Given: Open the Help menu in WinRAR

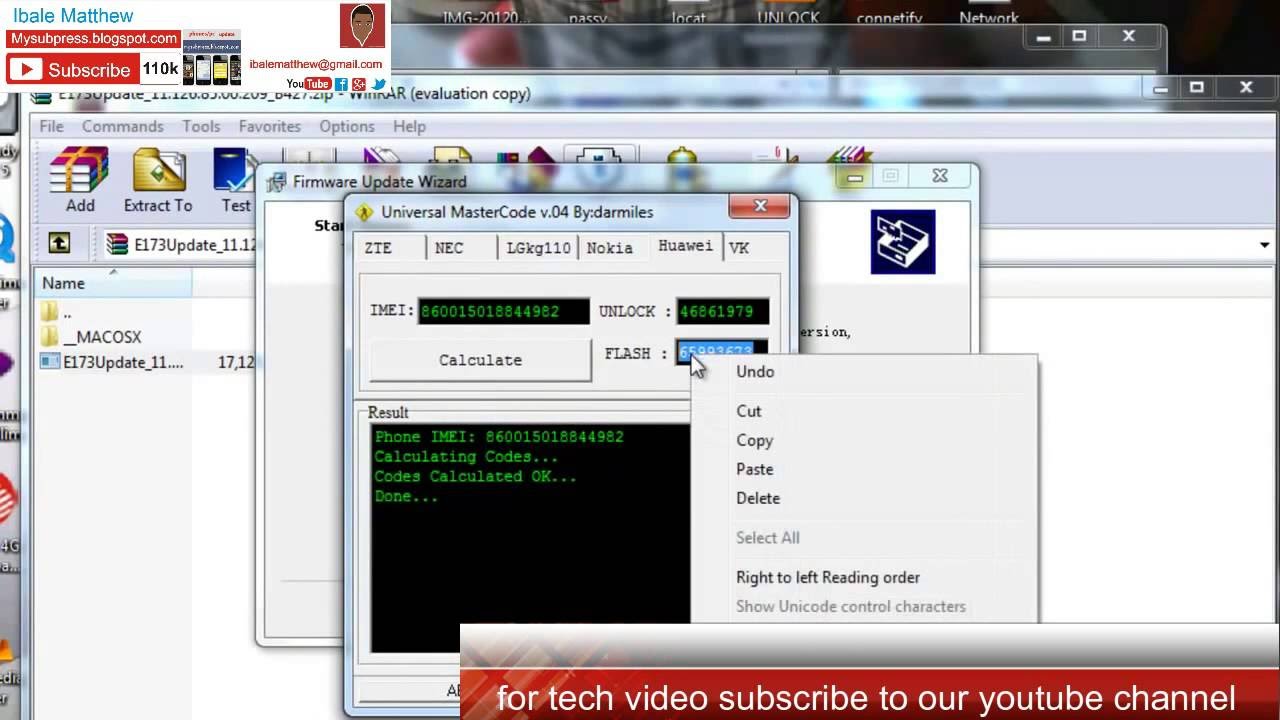Looking at the screenshot, I should click(410, 126).
